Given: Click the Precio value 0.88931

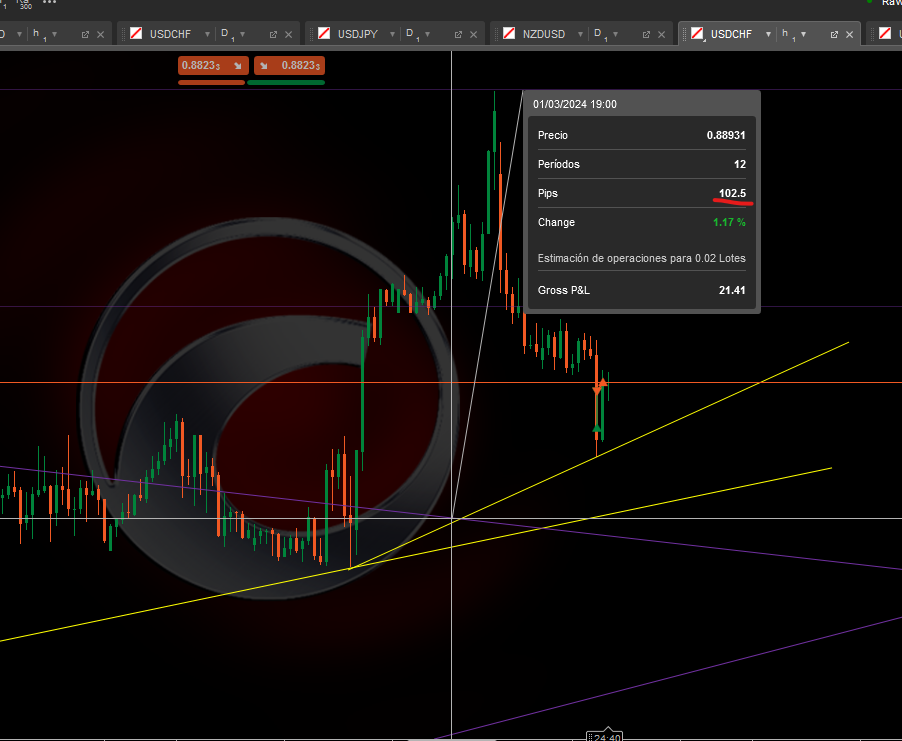Looking at the screenshot, I should pos(726,135).
